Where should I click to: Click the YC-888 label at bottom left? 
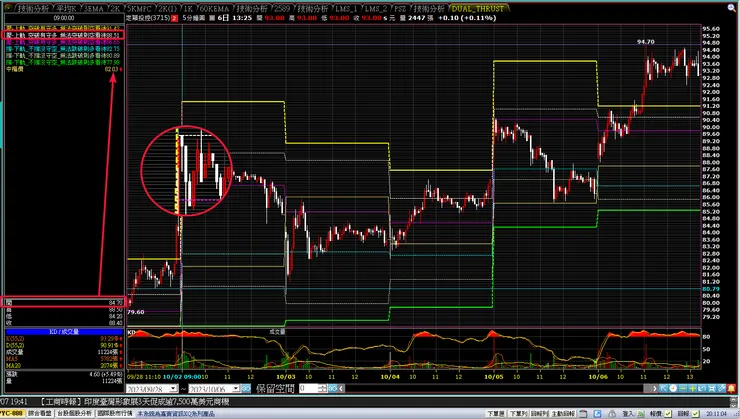(11, 413)
